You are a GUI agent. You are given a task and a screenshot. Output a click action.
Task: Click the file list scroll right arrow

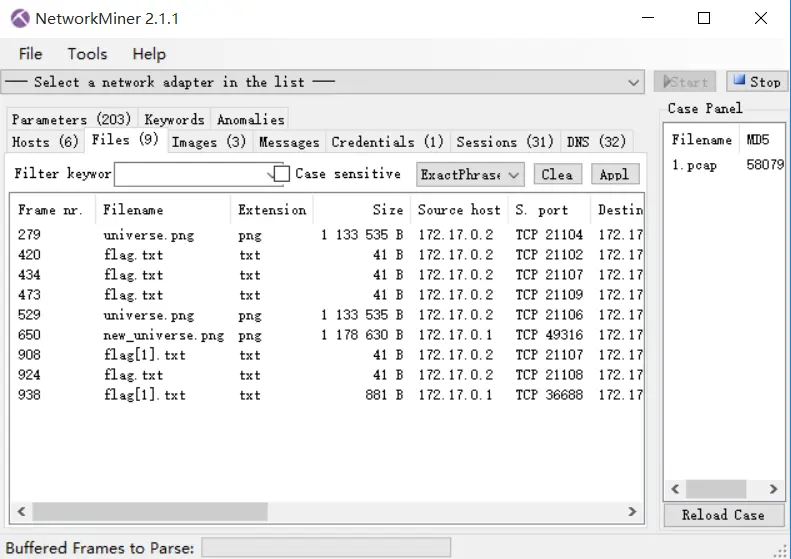[x=632, y=512]
